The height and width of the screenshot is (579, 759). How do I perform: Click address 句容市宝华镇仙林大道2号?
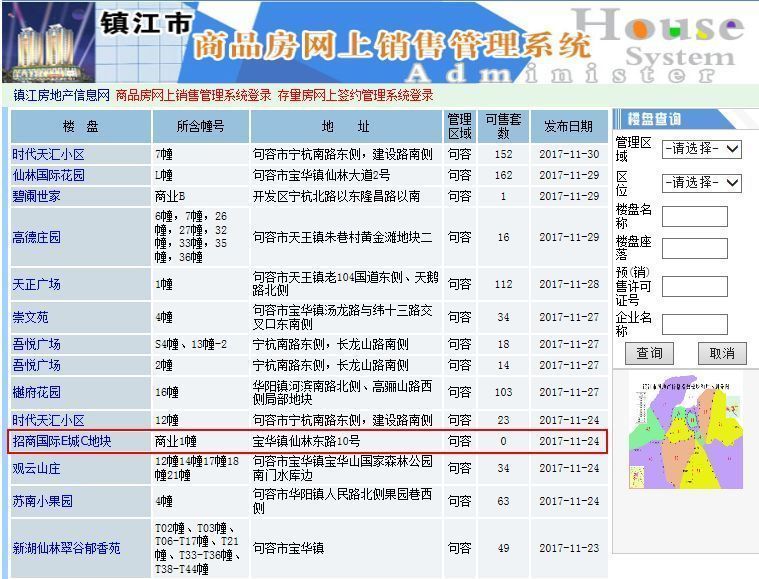(321, 175)
